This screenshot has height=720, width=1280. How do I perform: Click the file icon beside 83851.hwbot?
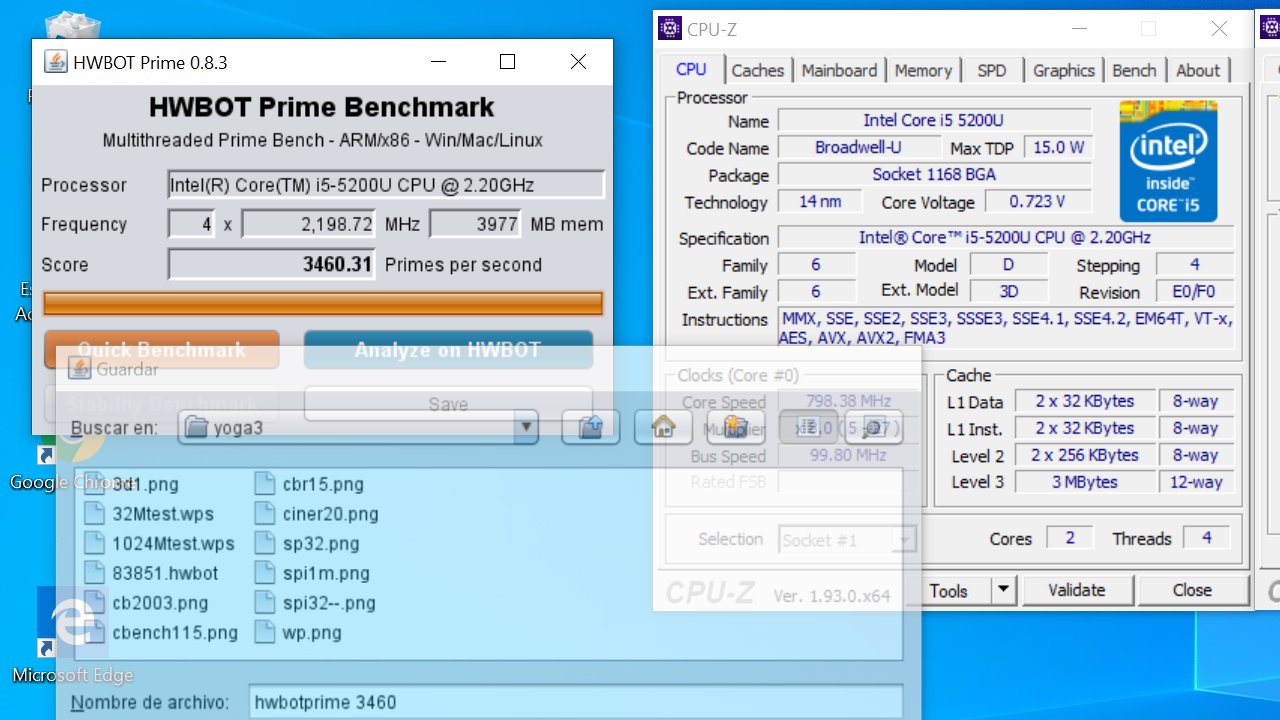(95, 573)
